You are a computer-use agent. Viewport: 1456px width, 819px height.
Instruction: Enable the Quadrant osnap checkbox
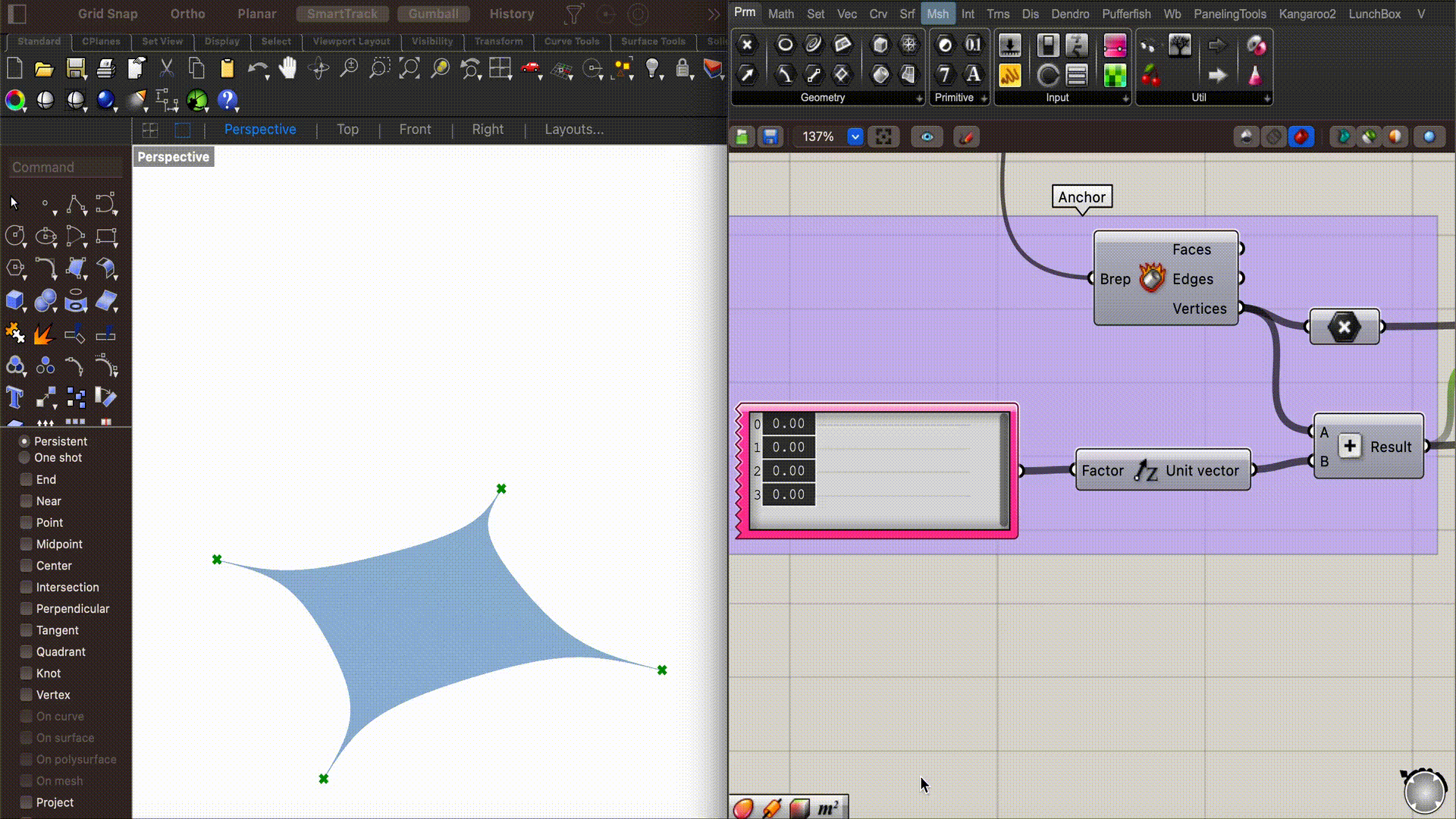27,652
